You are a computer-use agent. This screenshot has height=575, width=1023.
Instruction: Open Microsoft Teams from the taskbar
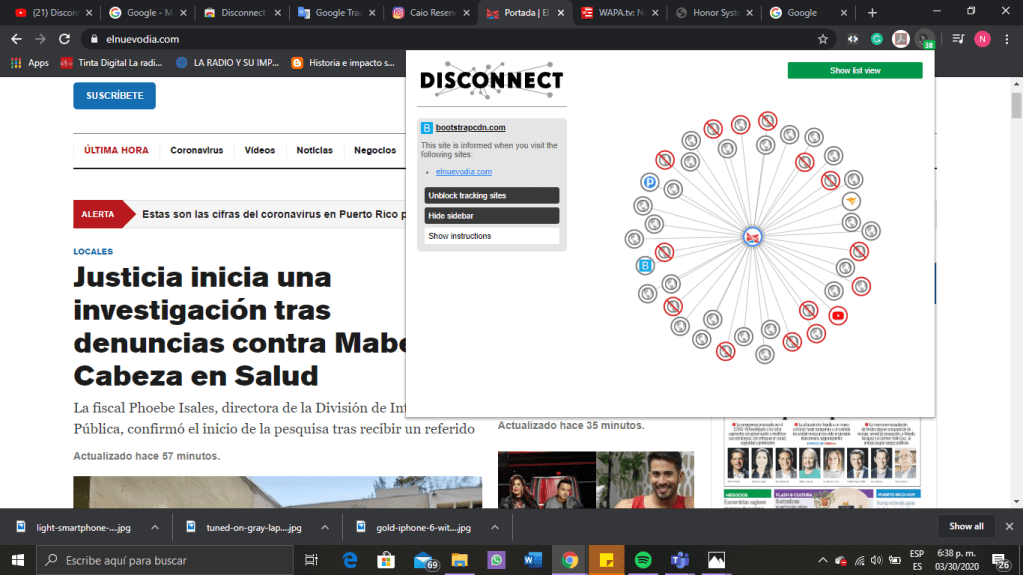(680, 560)
